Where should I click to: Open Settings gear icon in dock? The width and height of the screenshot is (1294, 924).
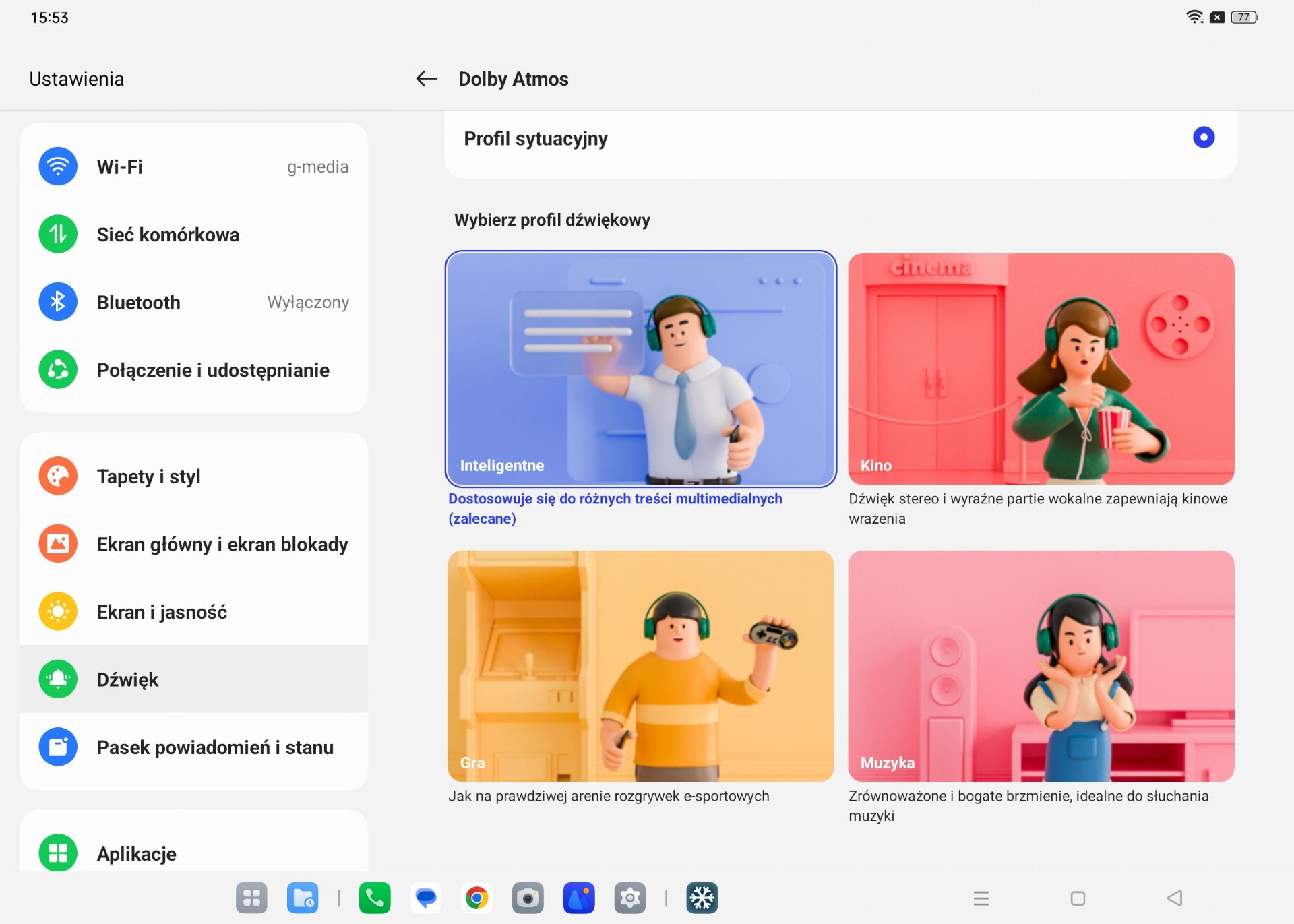point(630,898)
